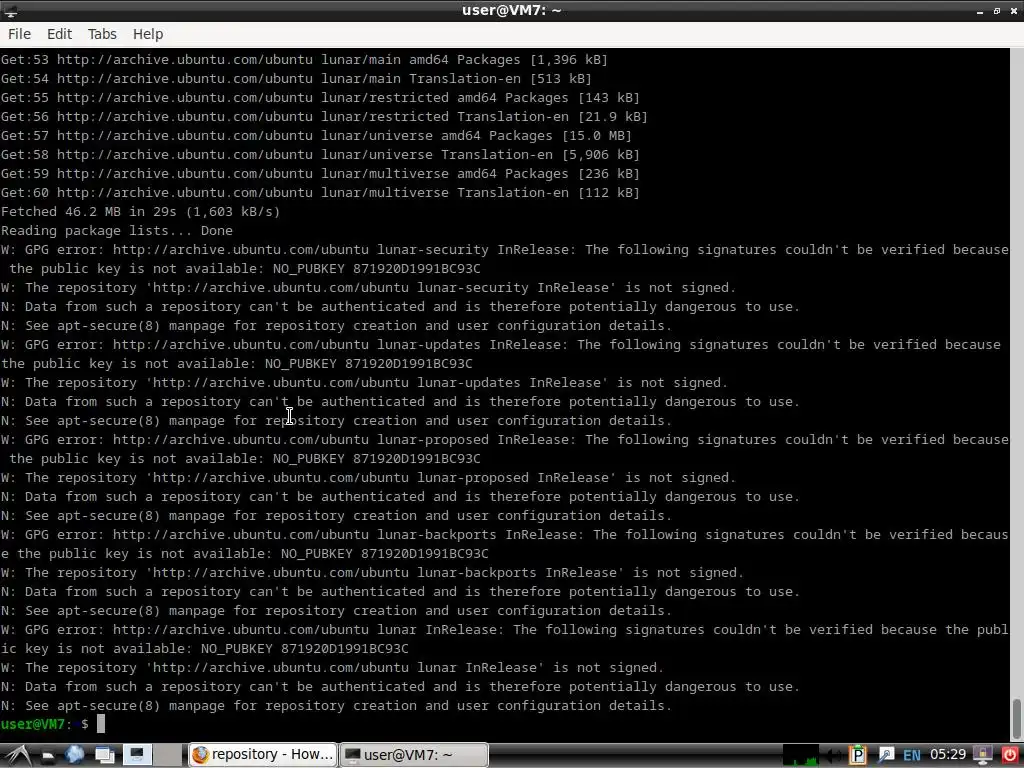The image size is (1024, 768).
Task: Click the 'Fetched 46.2 MB in 29s' line
Action: click(140, 212)
